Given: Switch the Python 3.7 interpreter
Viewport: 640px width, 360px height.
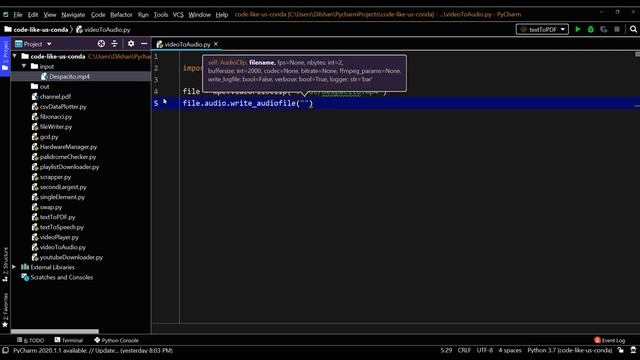Looking at the screenshot, I should click(570, 350).
